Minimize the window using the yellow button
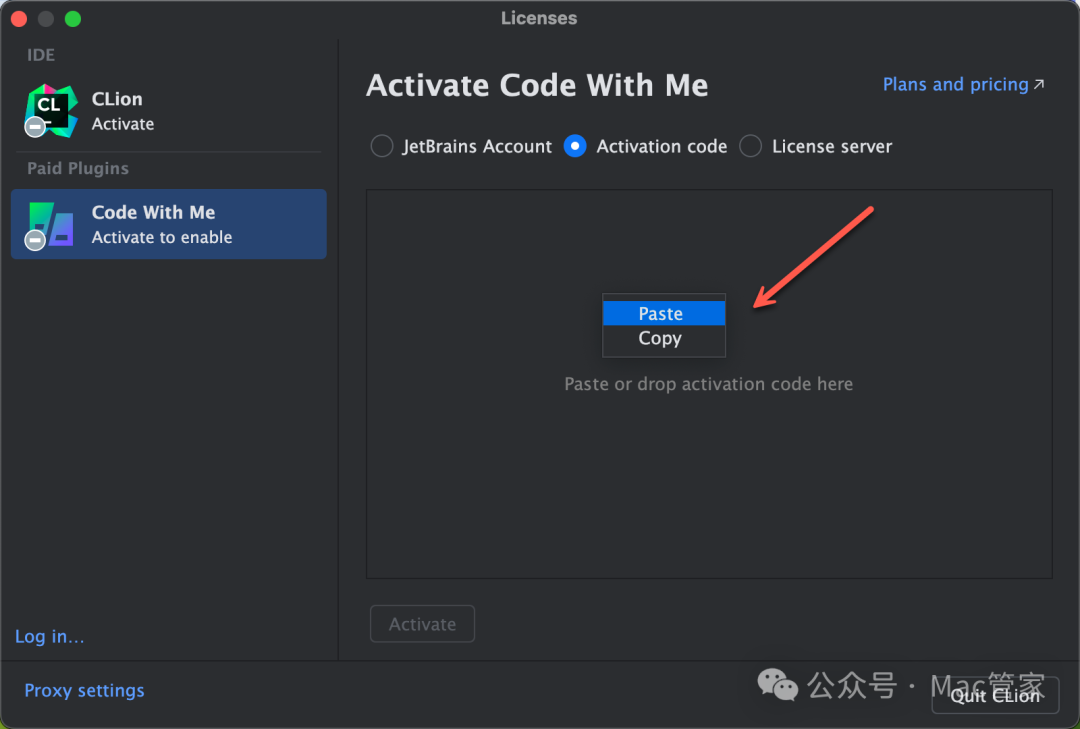 point(46,19)
